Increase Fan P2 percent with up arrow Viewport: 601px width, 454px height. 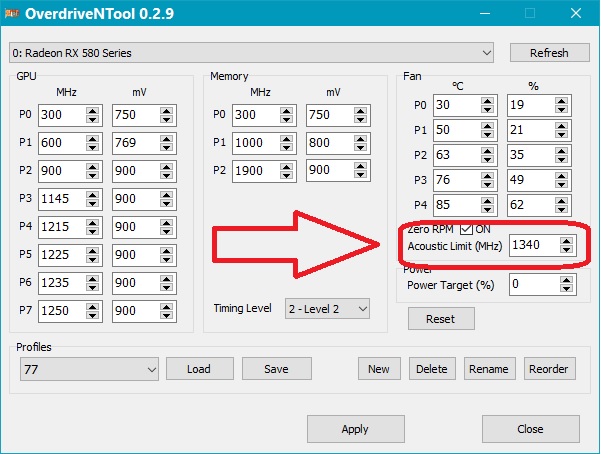click(x=562, y=151)
